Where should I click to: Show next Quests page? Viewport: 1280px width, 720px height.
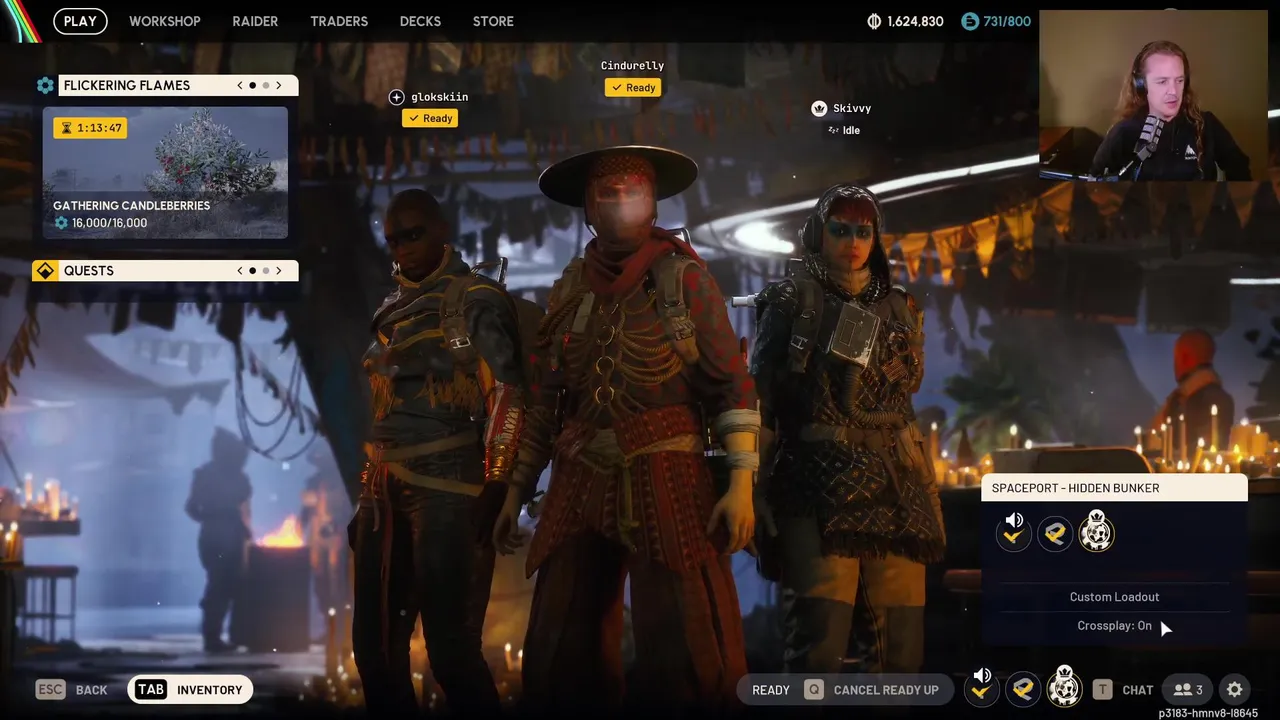(279, 270)
